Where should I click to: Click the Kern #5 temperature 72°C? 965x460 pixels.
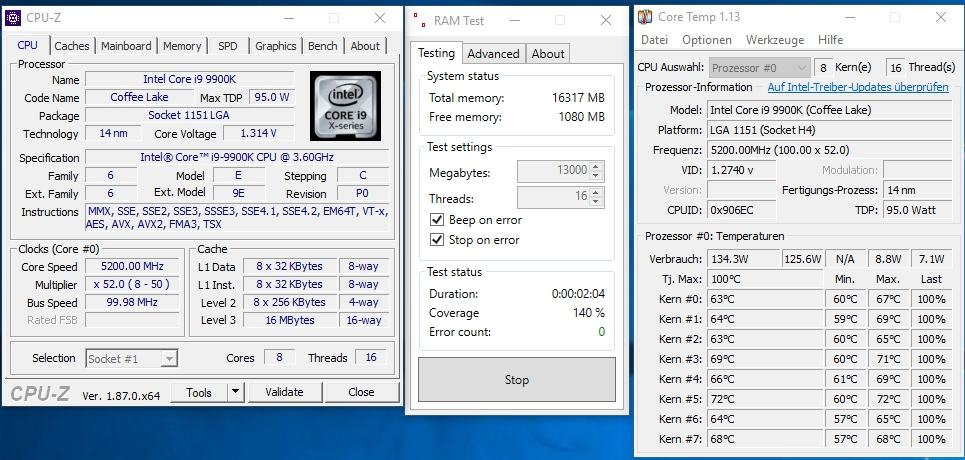(x=764, y=399)
